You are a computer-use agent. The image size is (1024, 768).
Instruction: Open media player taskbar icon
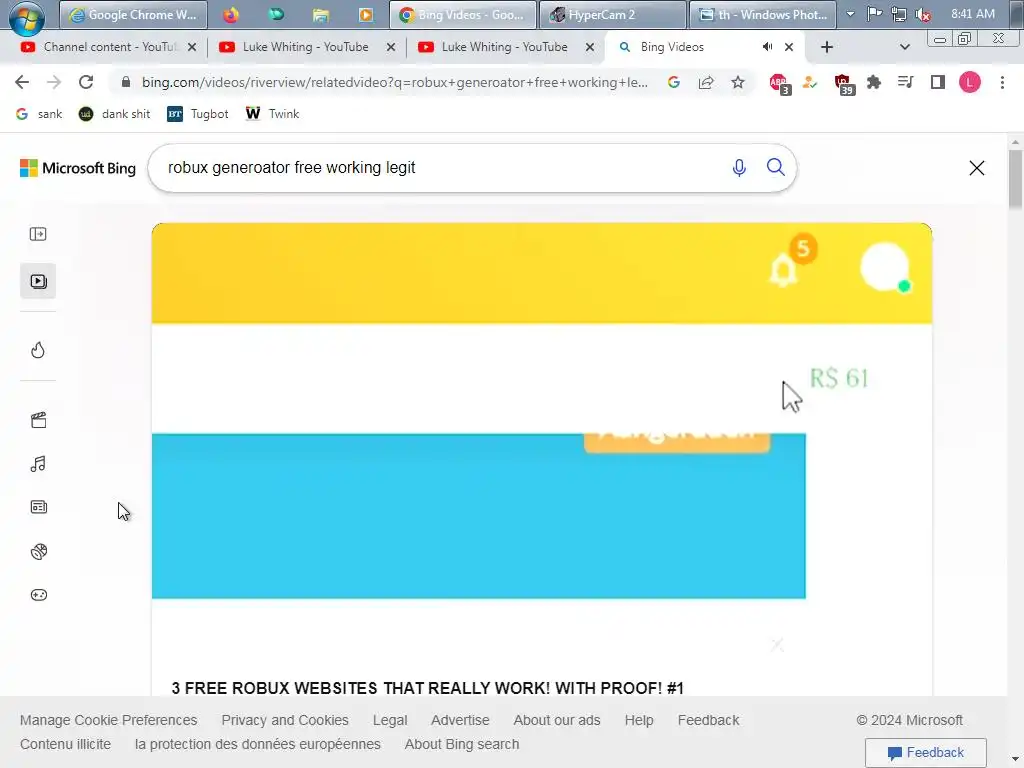pyautogui.click(x=366, y=14)
